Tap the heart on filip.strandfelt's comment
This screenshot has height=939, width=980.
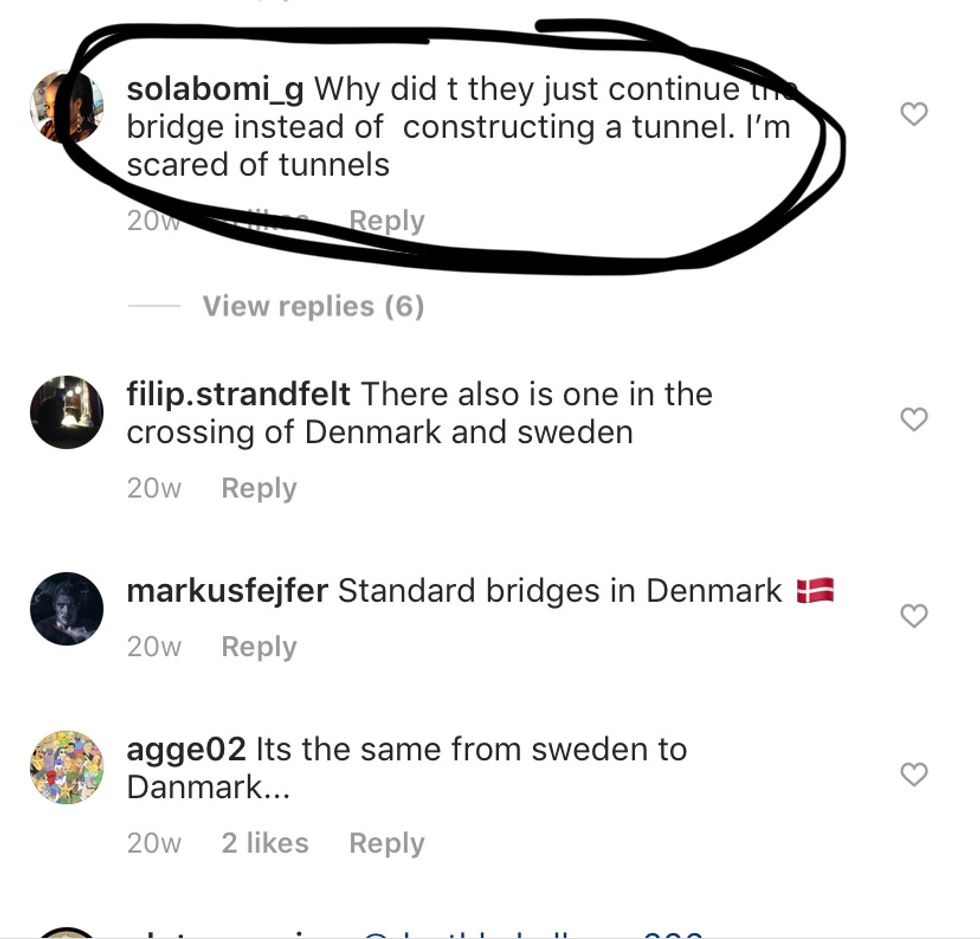click(x=914, y=419)
